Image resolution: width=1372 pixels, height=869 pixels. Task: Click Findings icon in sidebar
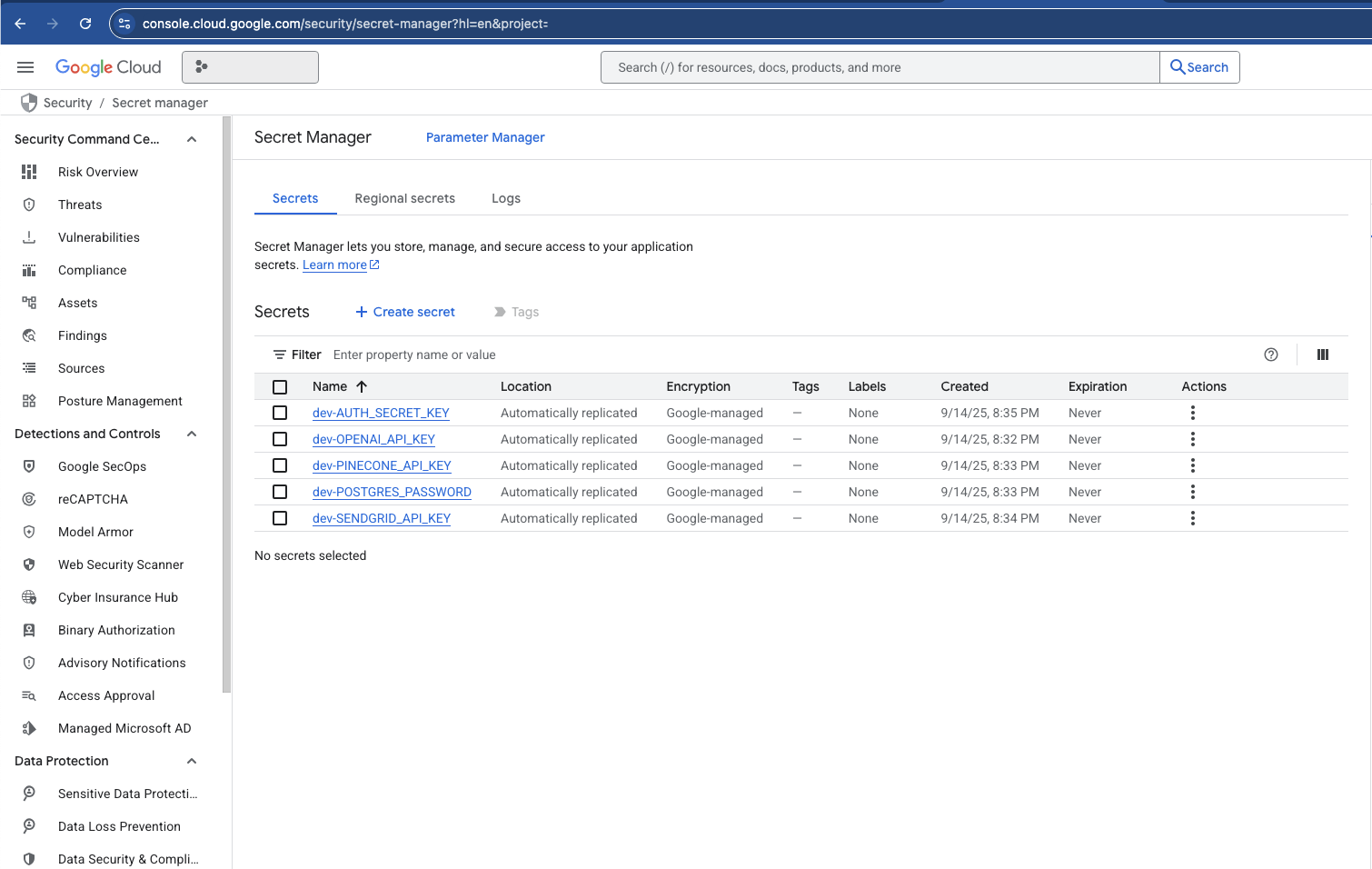coord(29,335)
